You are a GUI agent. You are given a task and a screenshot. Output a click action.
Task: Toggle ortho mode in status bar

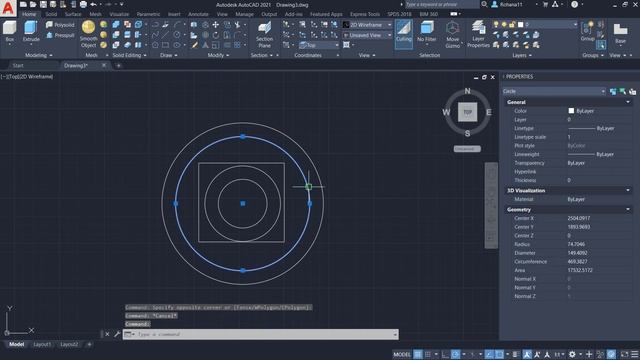[445, 354]
